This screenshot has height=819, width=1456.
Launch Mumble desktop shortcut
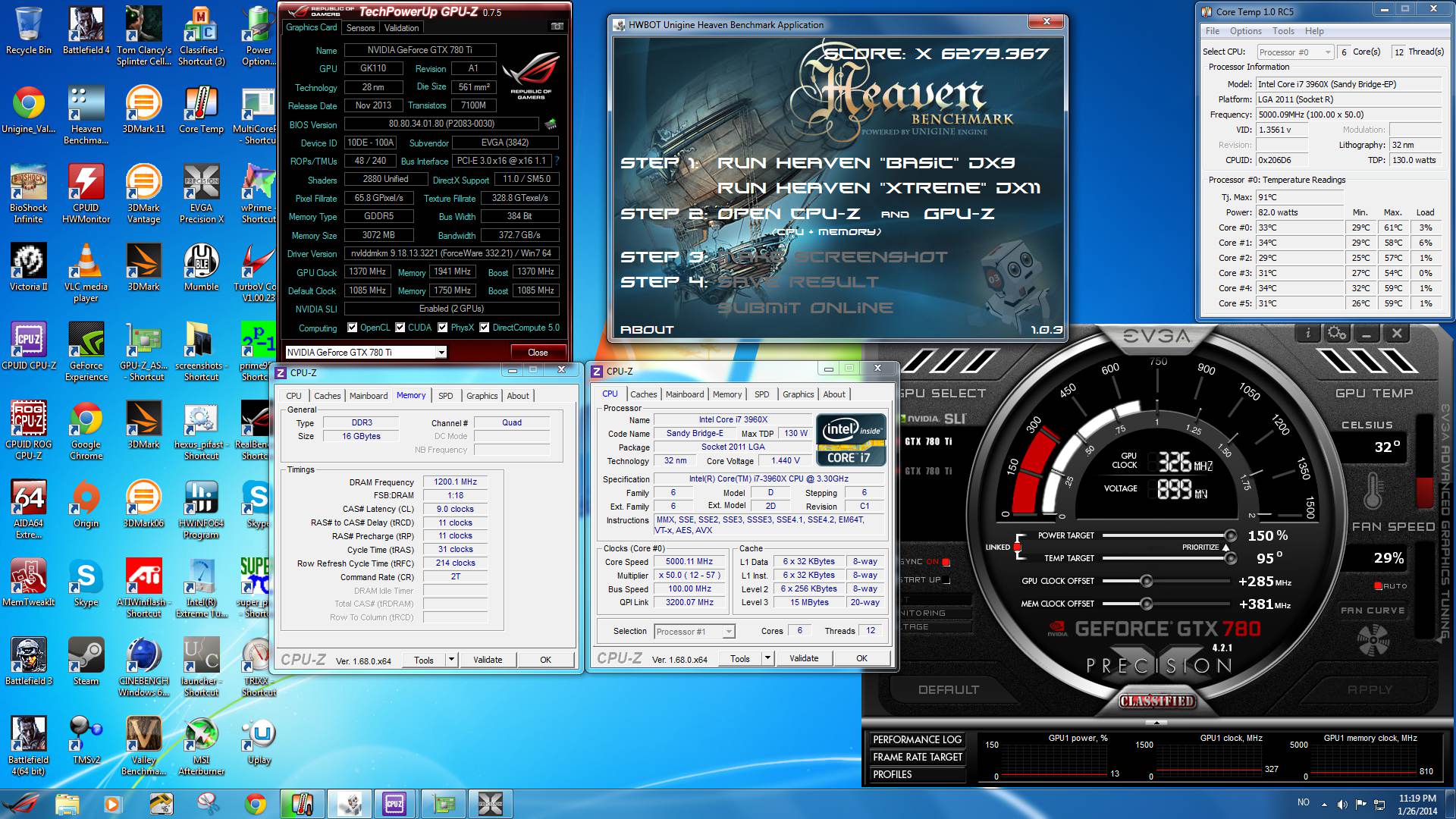pos(201,268)
